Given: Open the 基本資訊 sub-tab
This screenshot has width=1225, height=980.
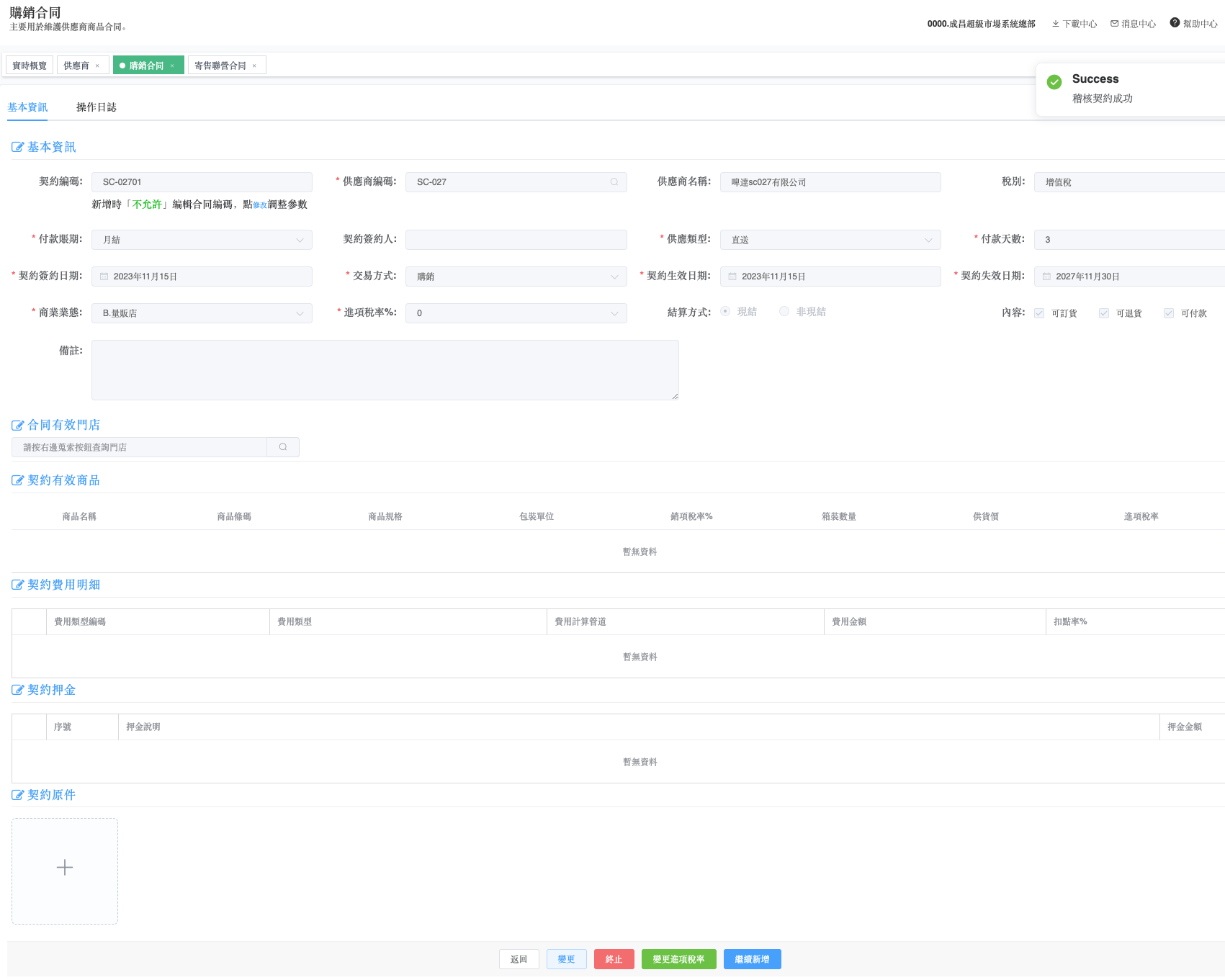Looking at the screenshot, I should pyautogui.click(x=27, y=107).
